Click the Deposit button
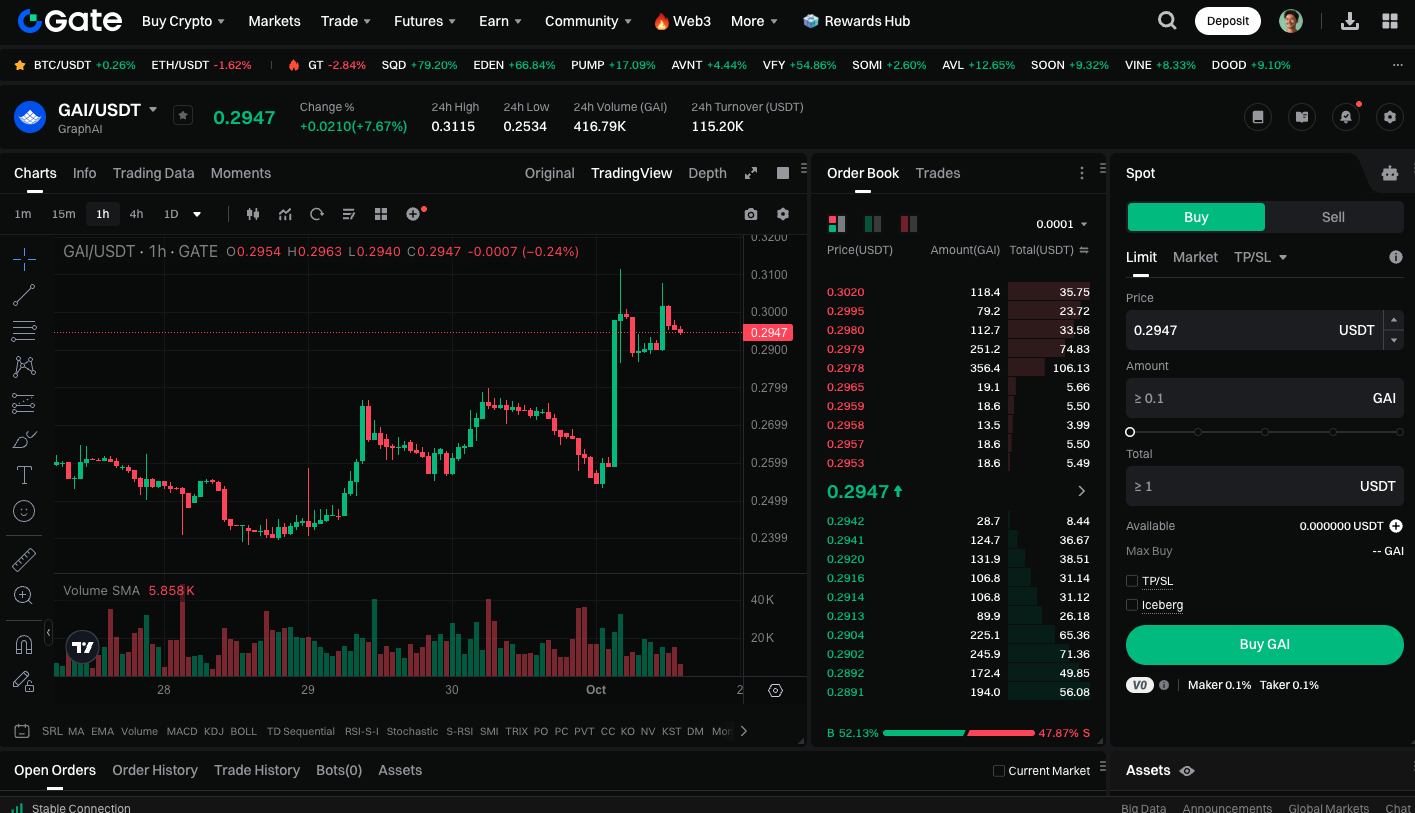The image size is (1415, 813). (x=1228, y=21)
